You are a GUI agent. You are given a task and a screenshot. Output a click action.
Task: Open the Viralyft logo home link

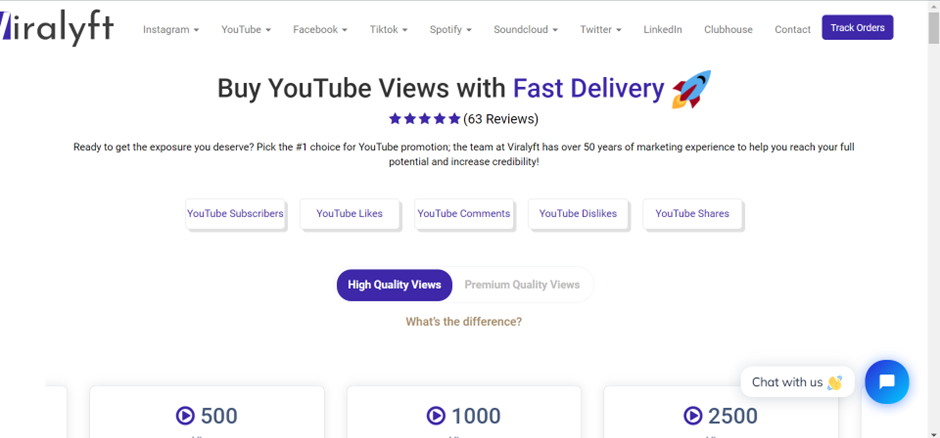(57, 29)
